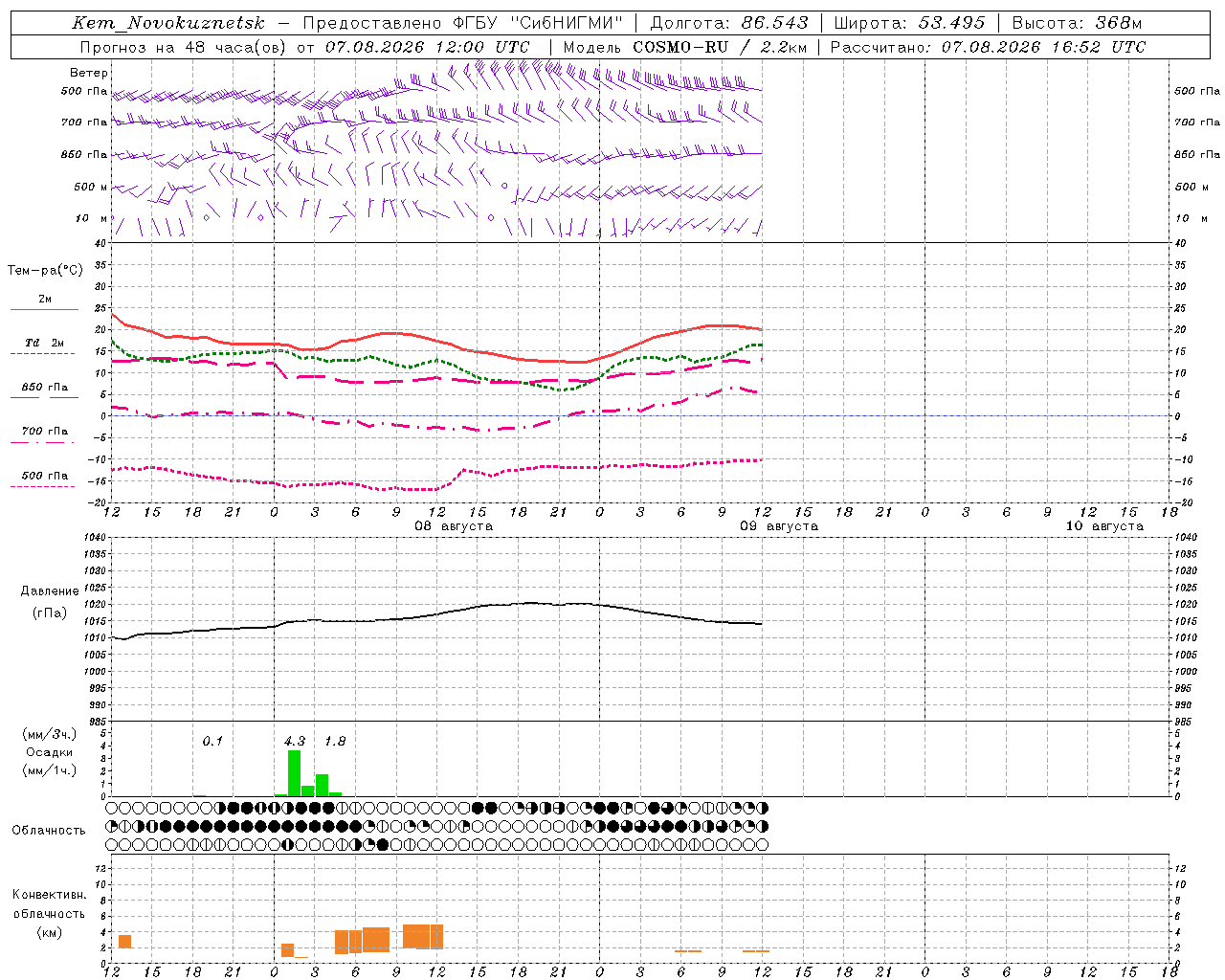1225x980 pixels.
Task: Click the 500 гПа temperature legend entry
Action: tap(45, 476)
